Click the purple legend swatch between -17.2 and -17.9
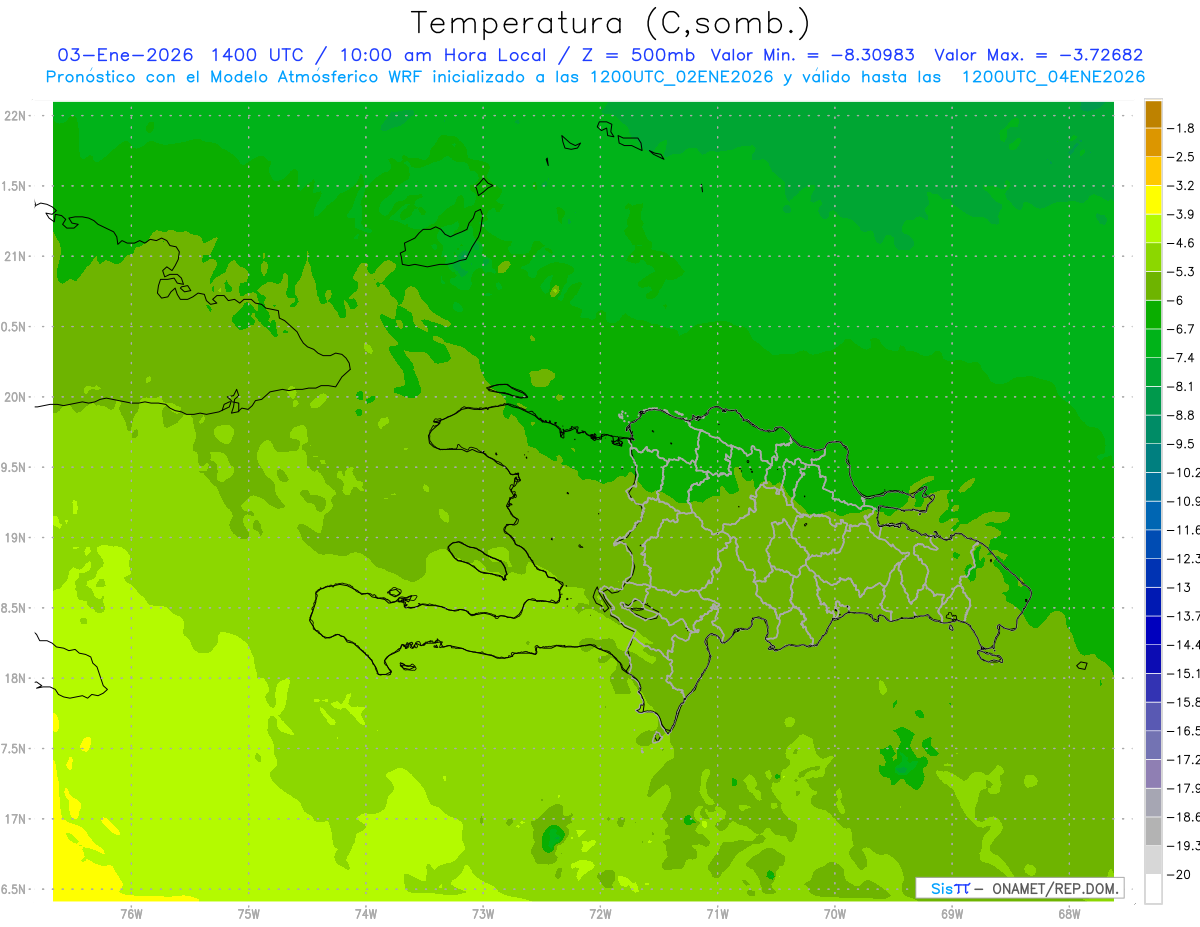 [x=1153, y=773]
